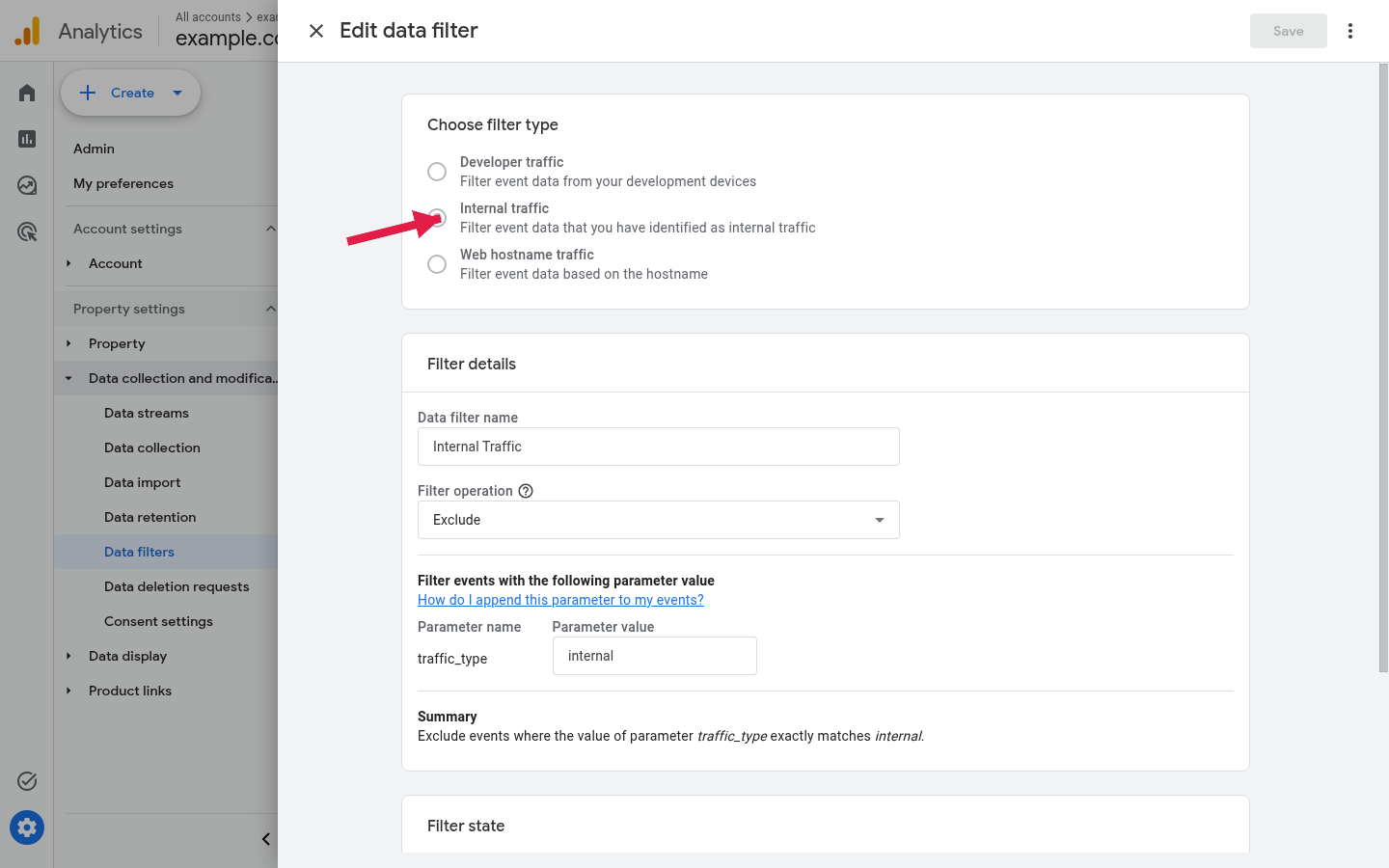Expand the Data display item

[68, 656]
